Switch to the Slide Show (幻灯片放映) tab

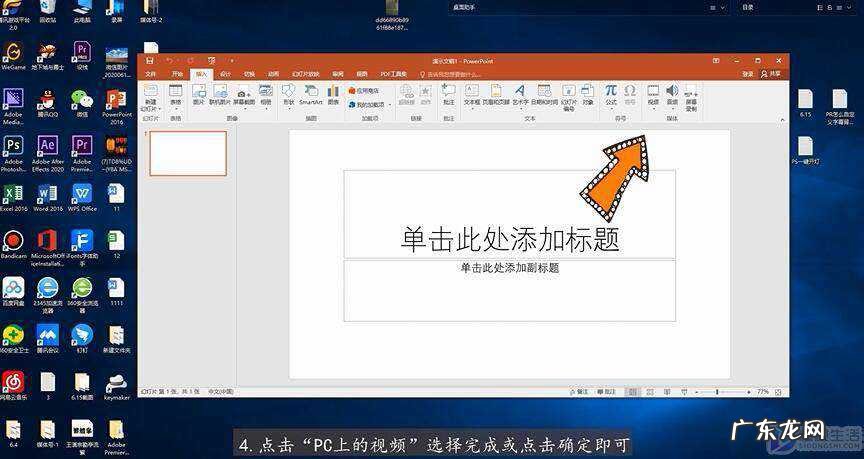click(x=305, y=74)
